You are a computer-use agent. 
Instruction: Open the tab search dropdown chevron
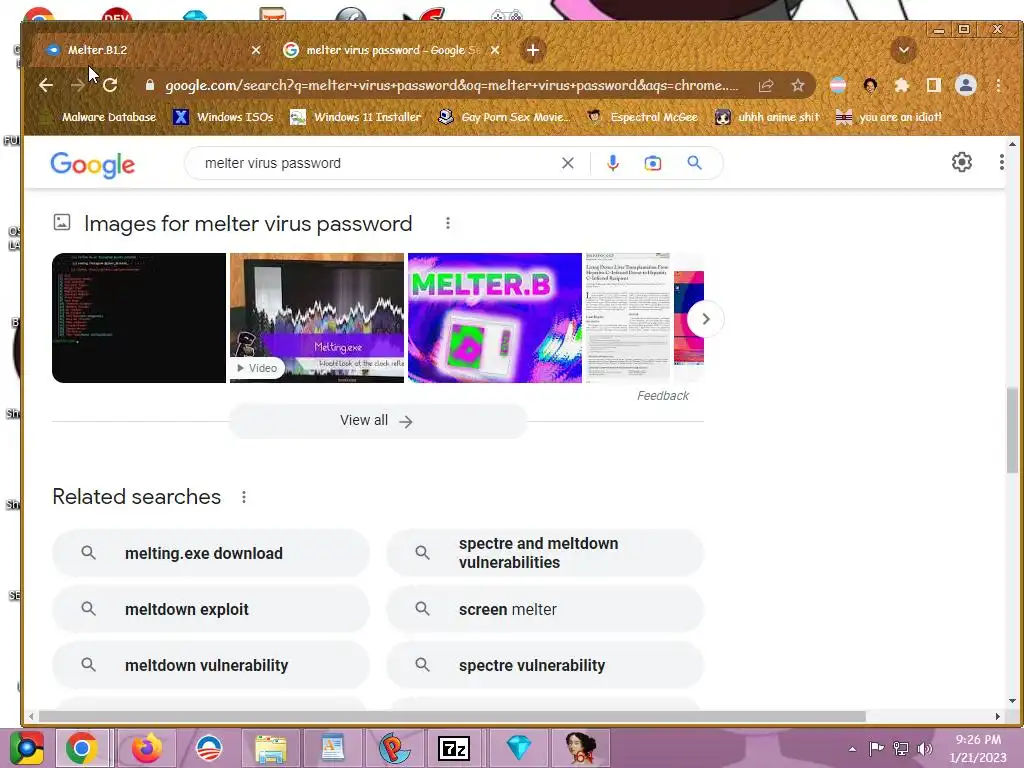[x=904, y=50]
